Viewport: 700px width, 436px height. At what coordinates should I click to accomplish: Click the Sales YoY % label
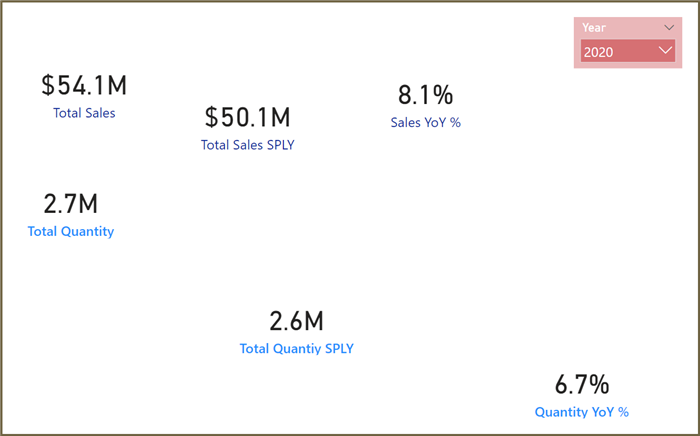pyautogui.click(x=425, y=122)
